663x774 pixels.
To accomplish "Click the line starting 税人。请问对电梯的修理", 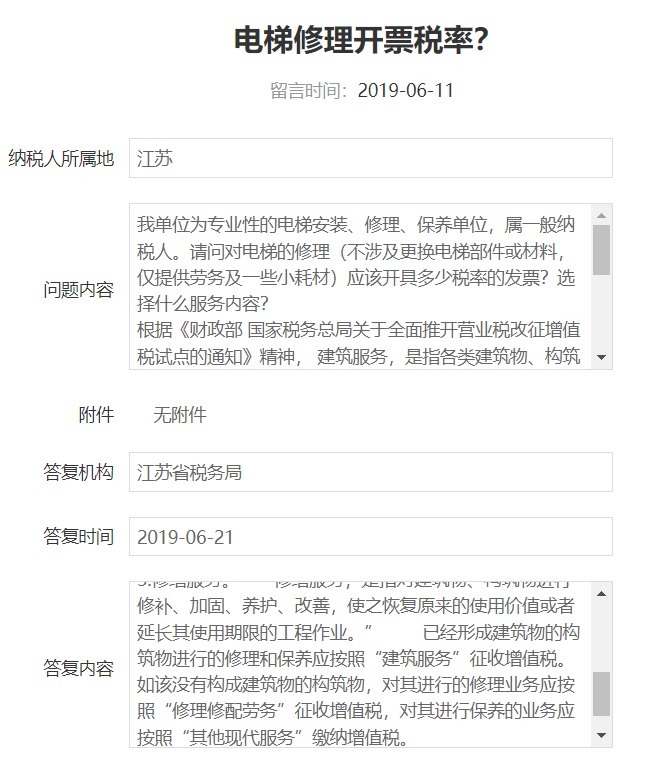I will (x=351, y=251).
